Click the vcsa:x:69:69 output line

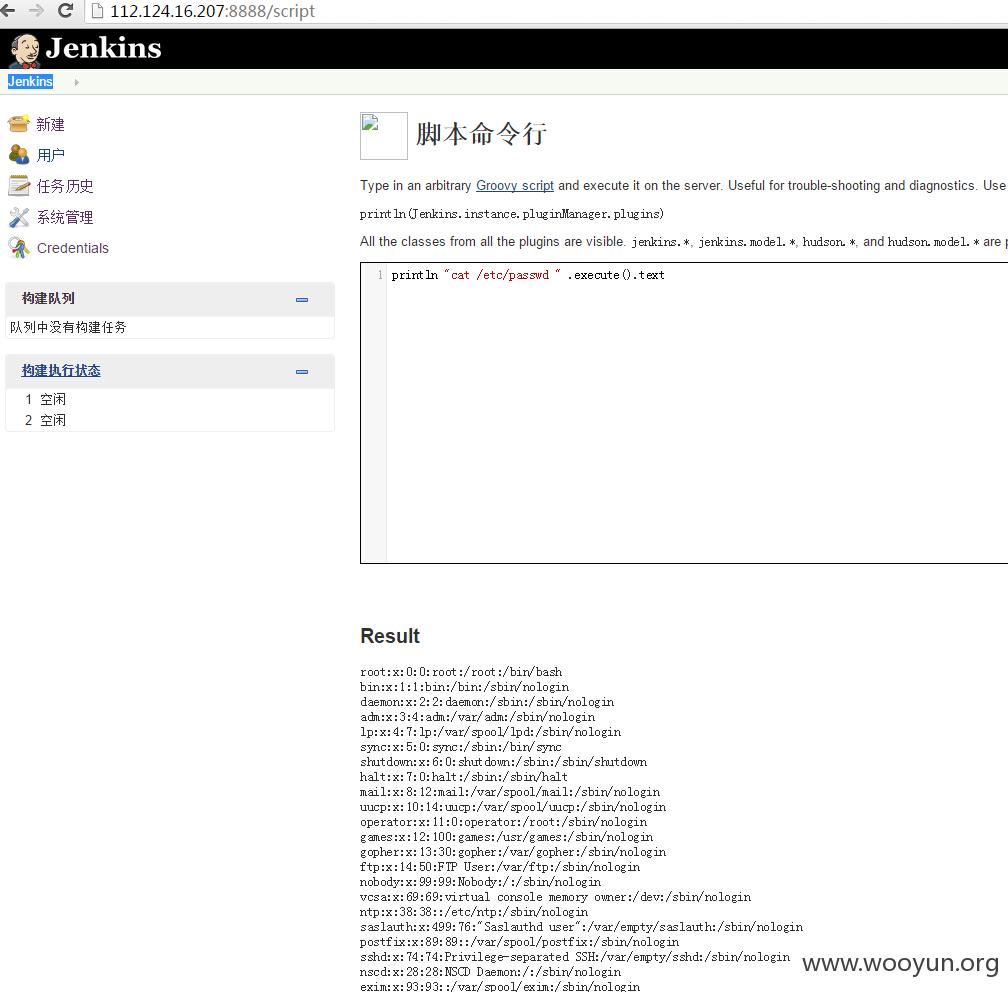555,897
